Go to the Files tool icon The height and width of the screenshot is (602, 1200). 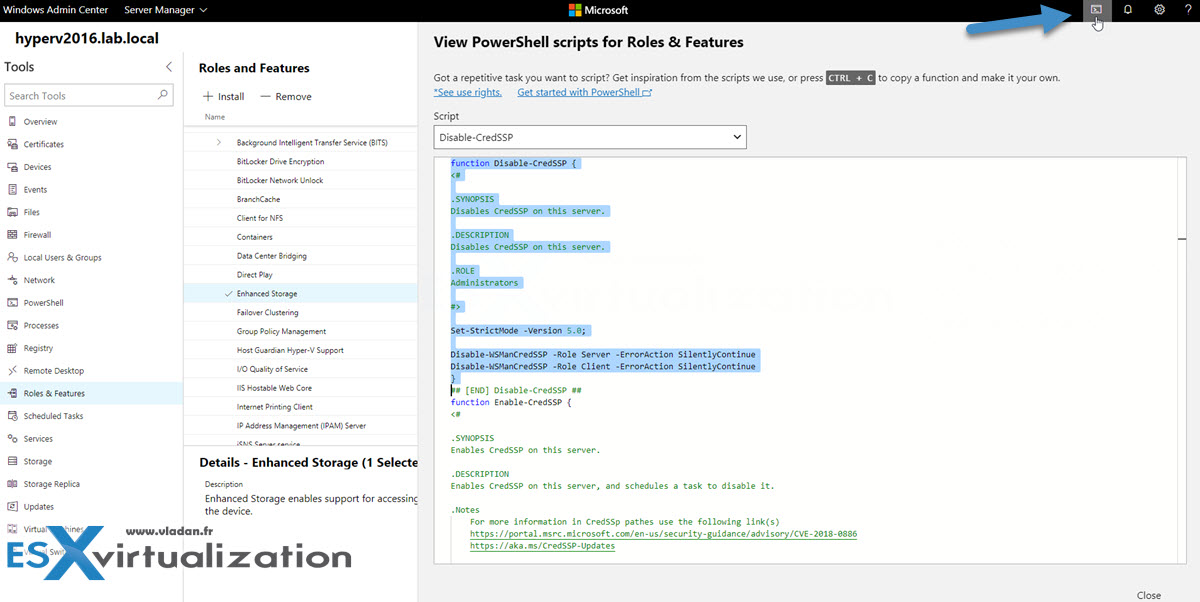coord(13,212)
